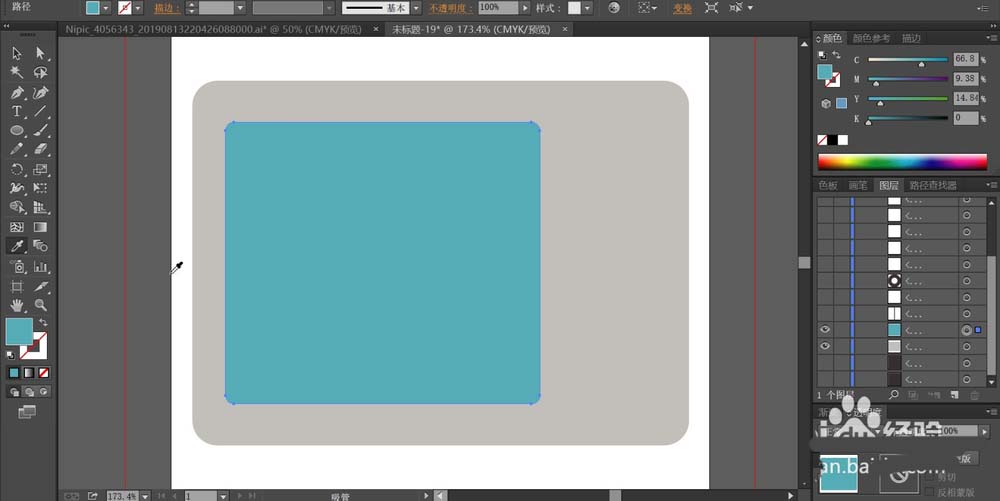The width and height of the screenshot is (1000, 501).
Task: Open the fill color dropdown in control bar
Action: 106,8
